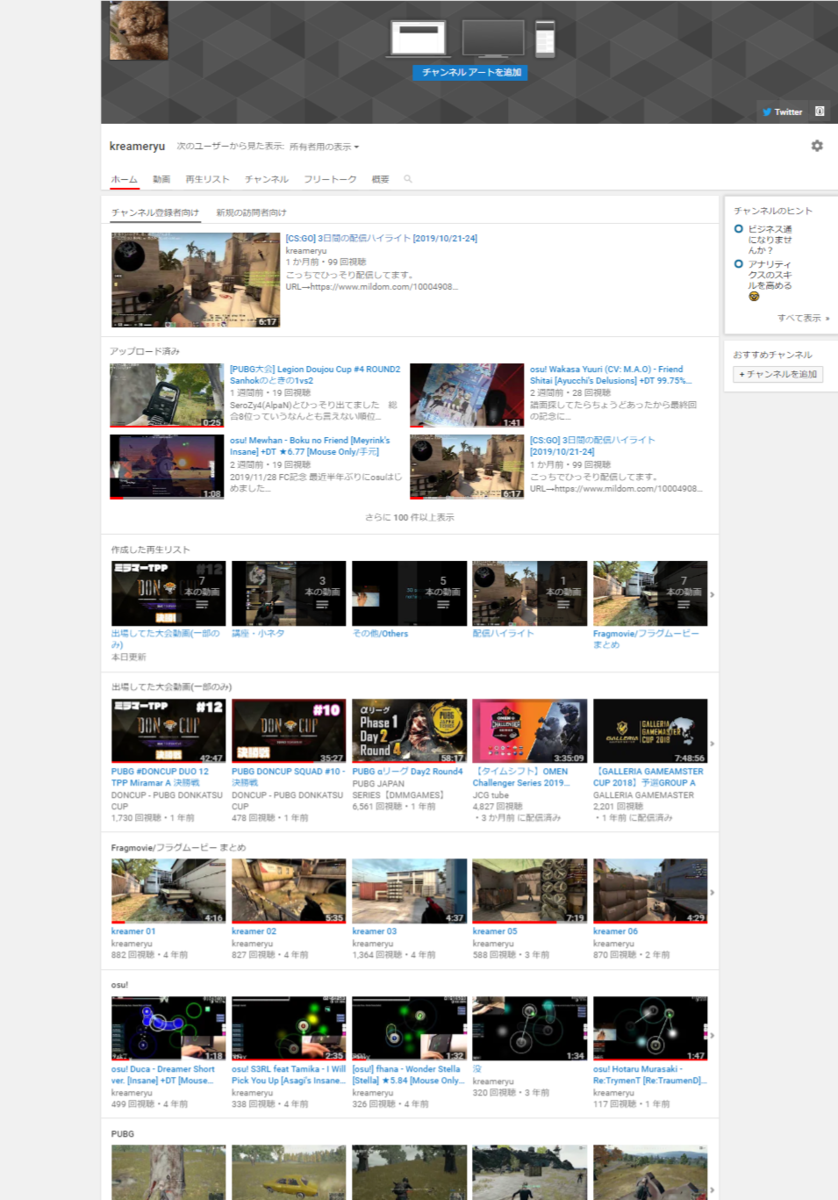Open チャンネル tab

point(266,179)
